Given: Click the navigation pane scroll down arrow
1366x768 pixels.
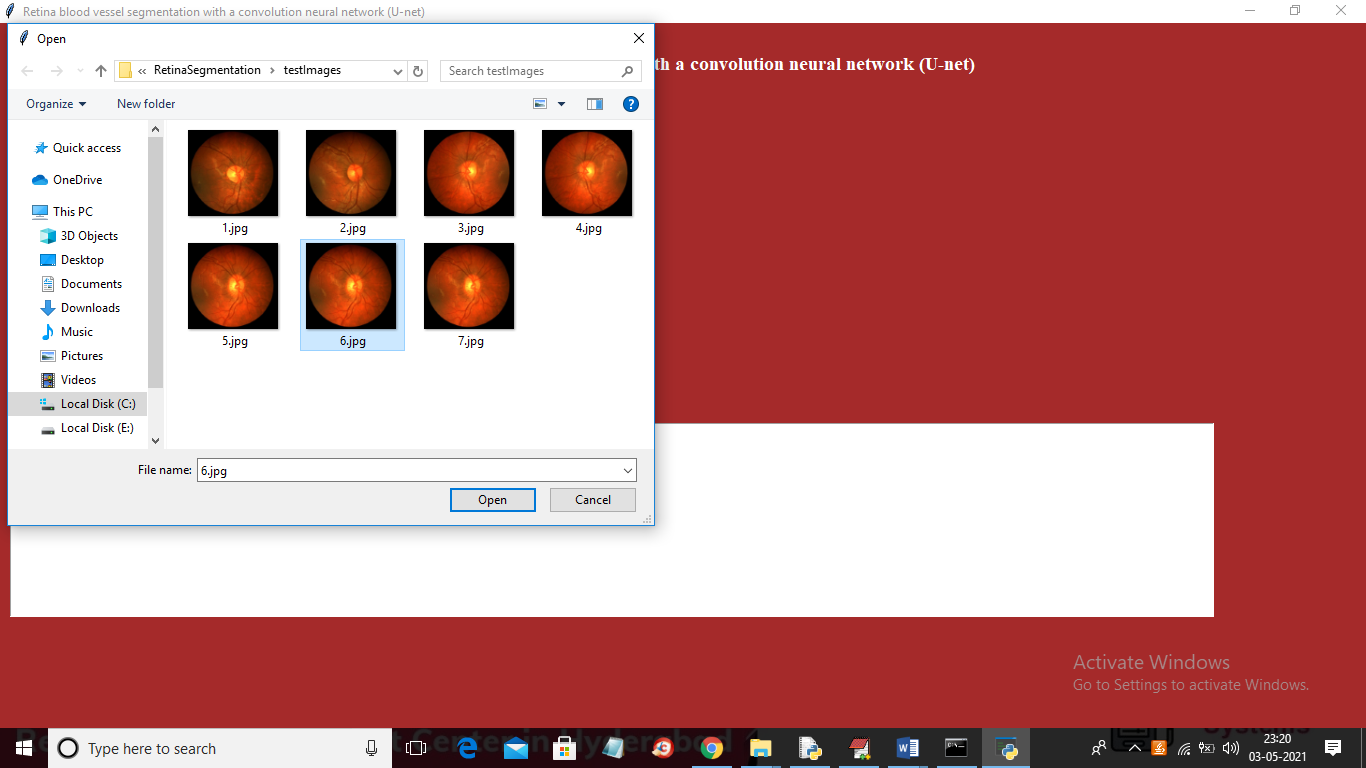Looking at the screenshot, I should [x=155, y=440].
